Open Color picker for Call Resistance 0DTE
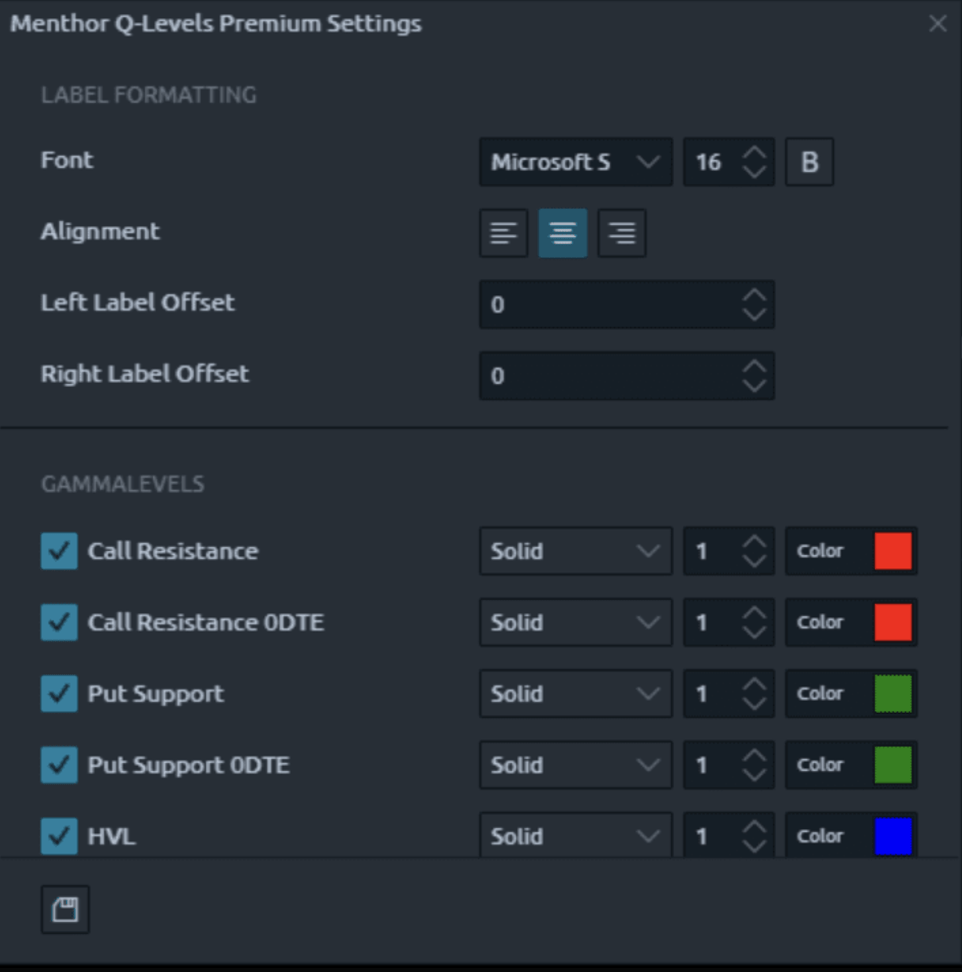Viewport: 962px width, 972px height. coord(851,622)
